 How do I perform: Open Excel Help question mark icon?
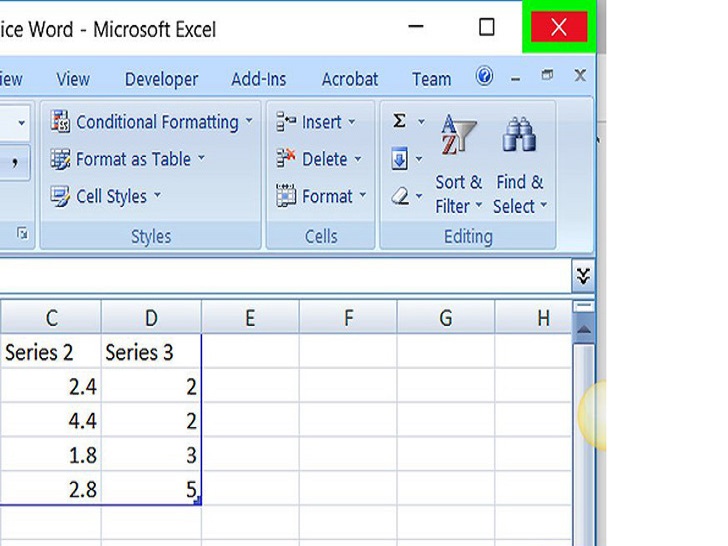point(485,77)
